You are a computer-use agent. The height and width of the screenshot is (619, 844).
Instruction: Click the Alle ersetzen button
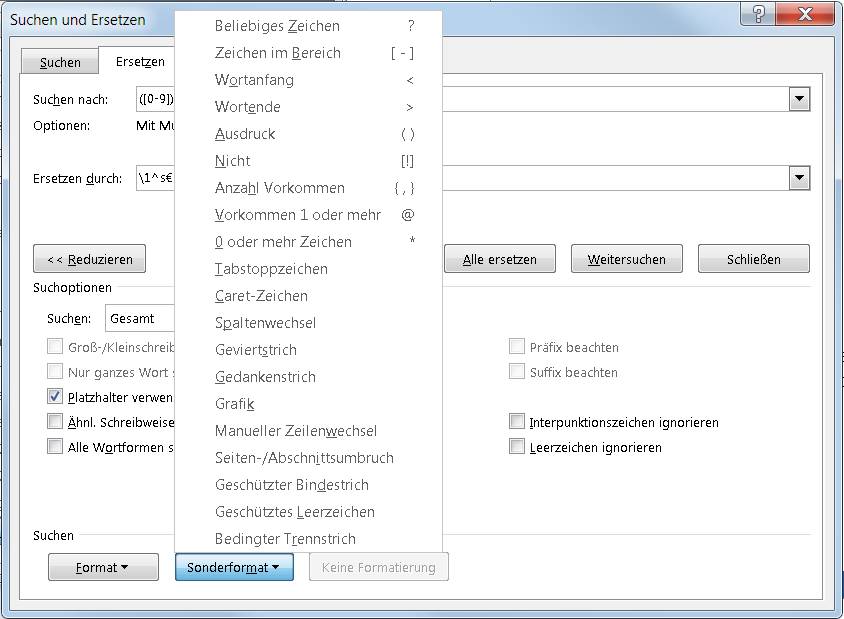(x=500, y=259)
